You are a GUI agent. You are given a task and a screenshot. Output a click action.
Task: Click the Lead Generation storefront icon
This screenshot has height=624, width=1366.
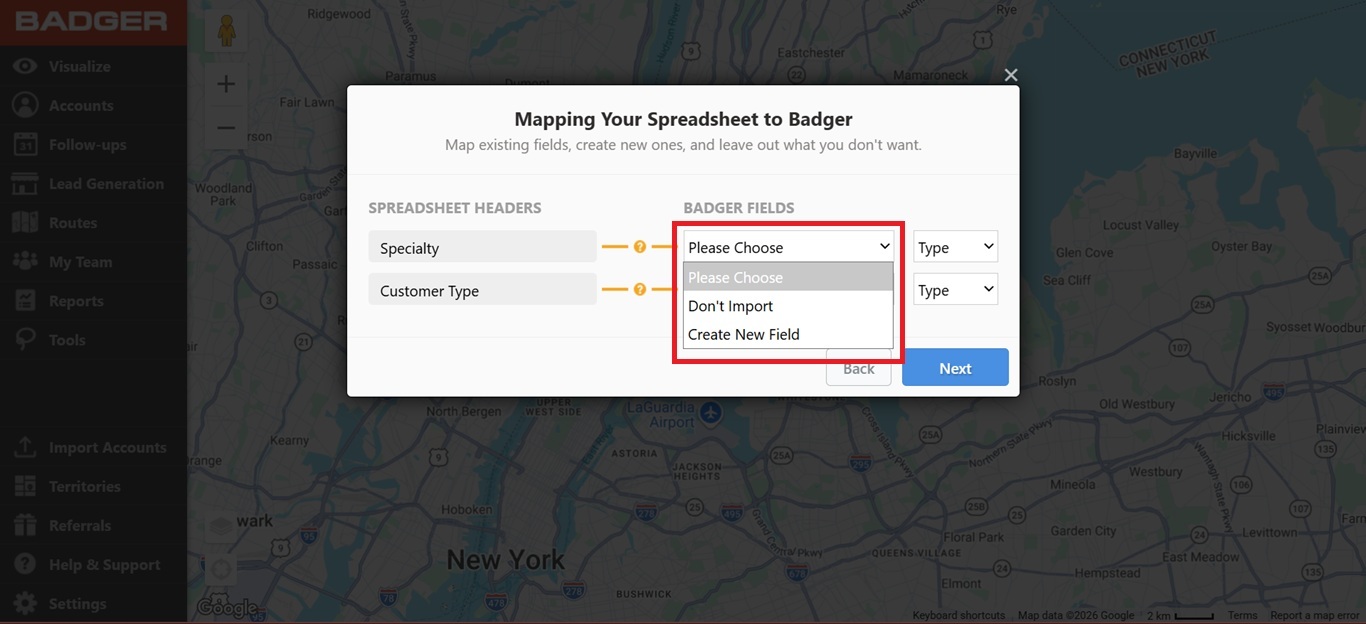pos(25,183)
